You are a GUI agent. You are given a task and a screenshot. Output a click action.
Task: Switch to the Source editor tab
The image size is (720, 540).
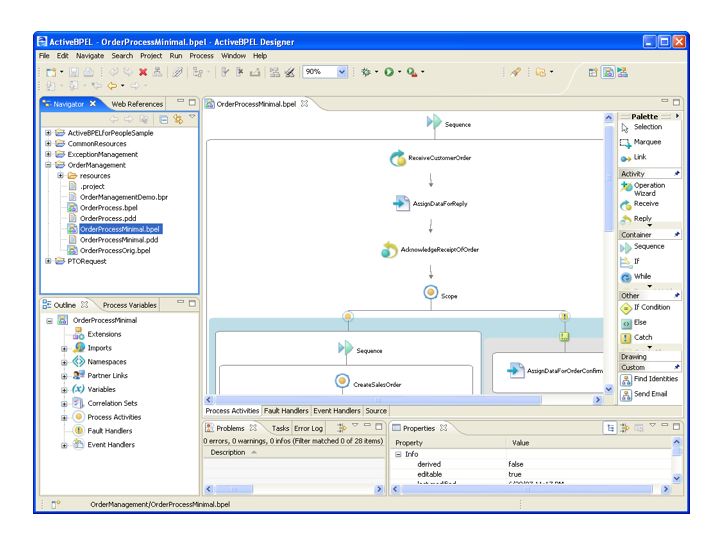click(376, 411)
